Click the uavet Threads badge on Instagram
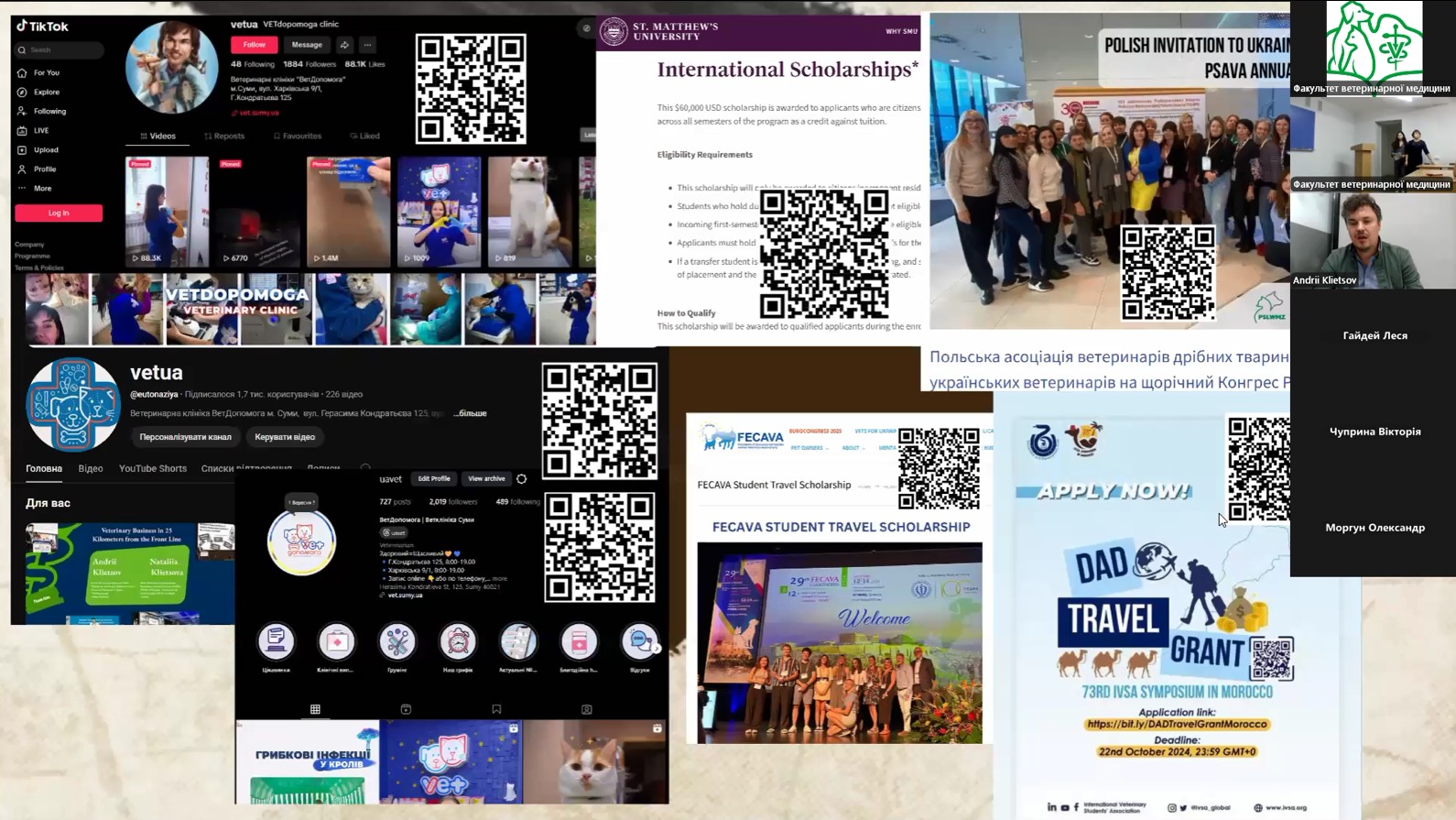 pos(394,532)
